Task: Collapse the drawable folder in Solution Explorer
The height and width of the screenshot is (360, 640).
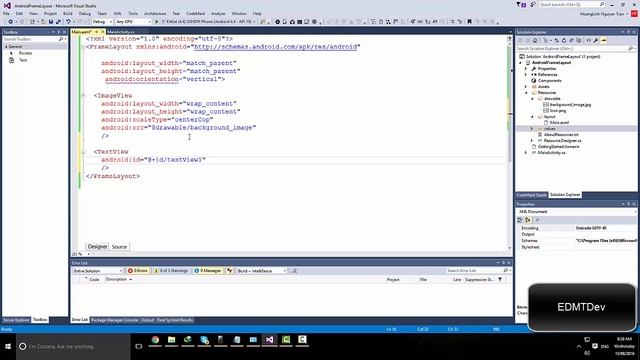Action: click(x=532, y=99)
